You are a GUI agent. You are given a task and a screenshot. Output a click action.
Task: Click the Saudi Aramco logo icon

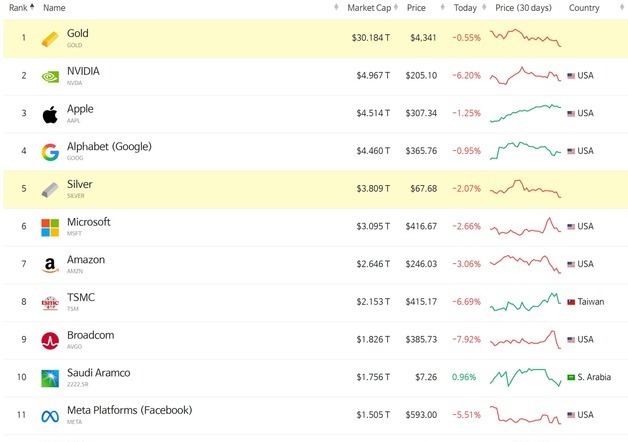pyautogui.click(x=50, y=378)
